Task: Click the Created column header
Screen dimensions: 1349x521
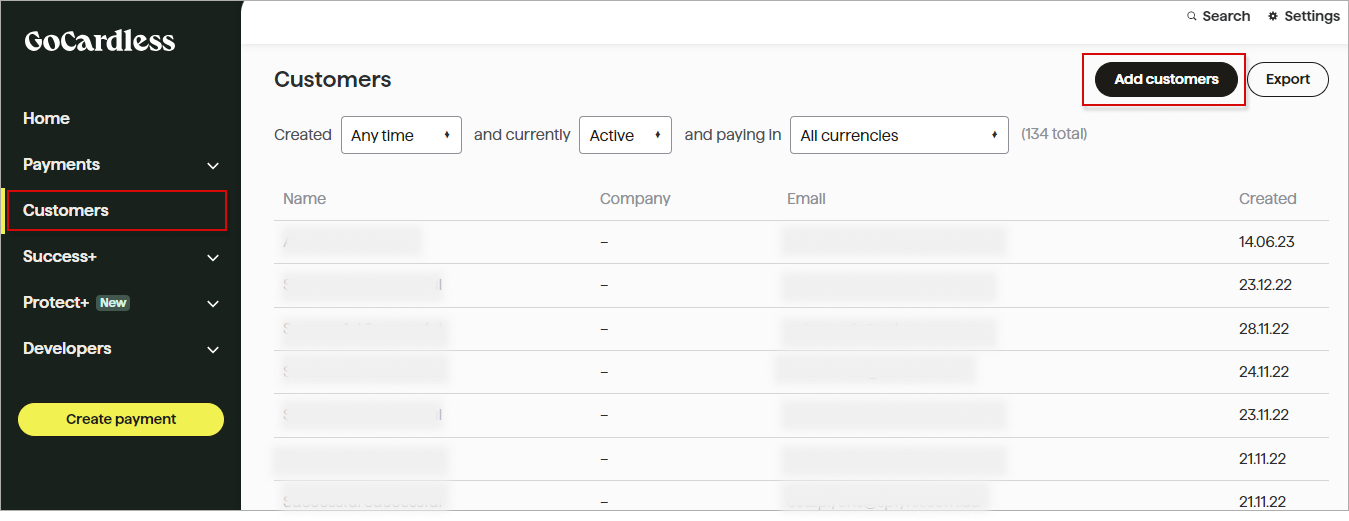Action: pyautogui.click(x=1267, y=199)
